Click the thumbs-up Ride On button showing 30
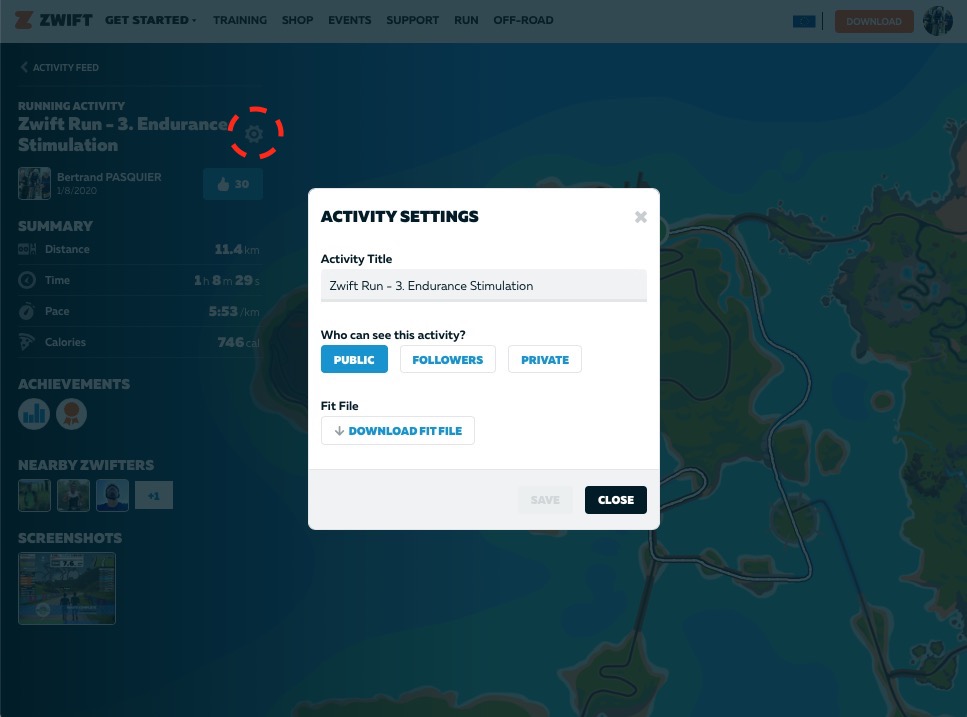Screen dimensions: 967x717 click(x=233, y=184)
